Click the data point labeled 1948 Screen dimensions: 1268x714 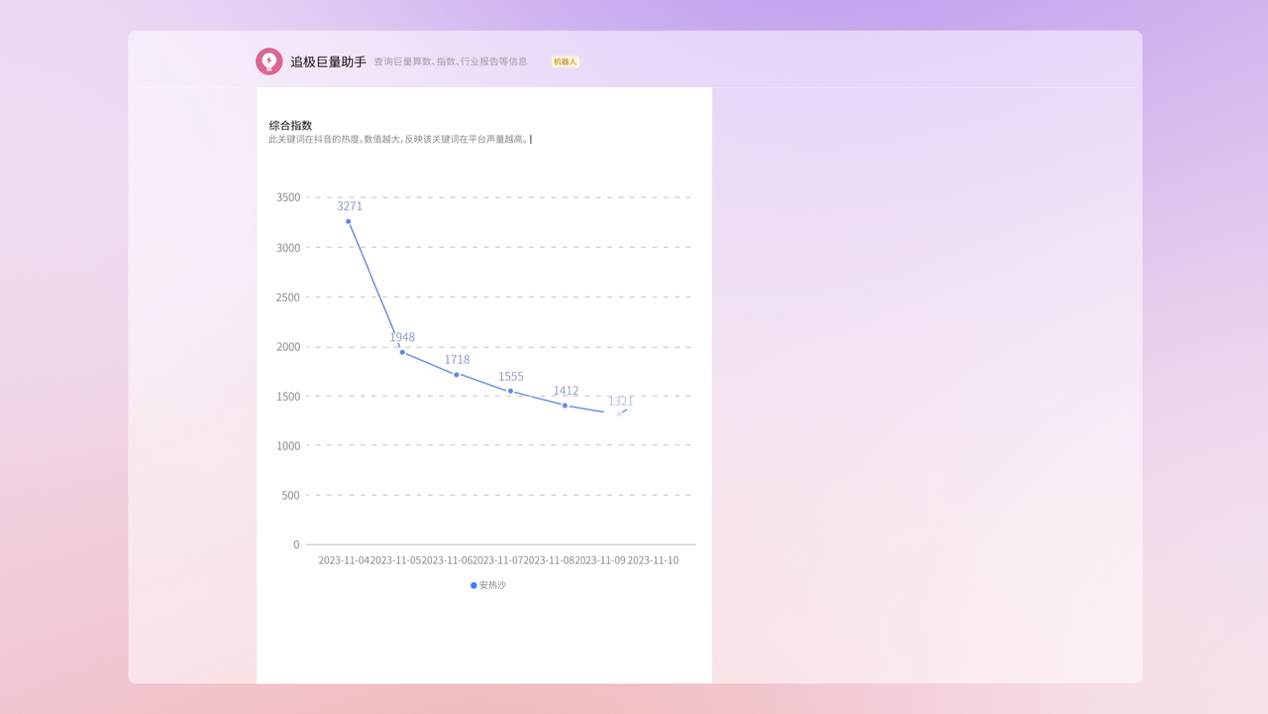click(x=402, y=352)
